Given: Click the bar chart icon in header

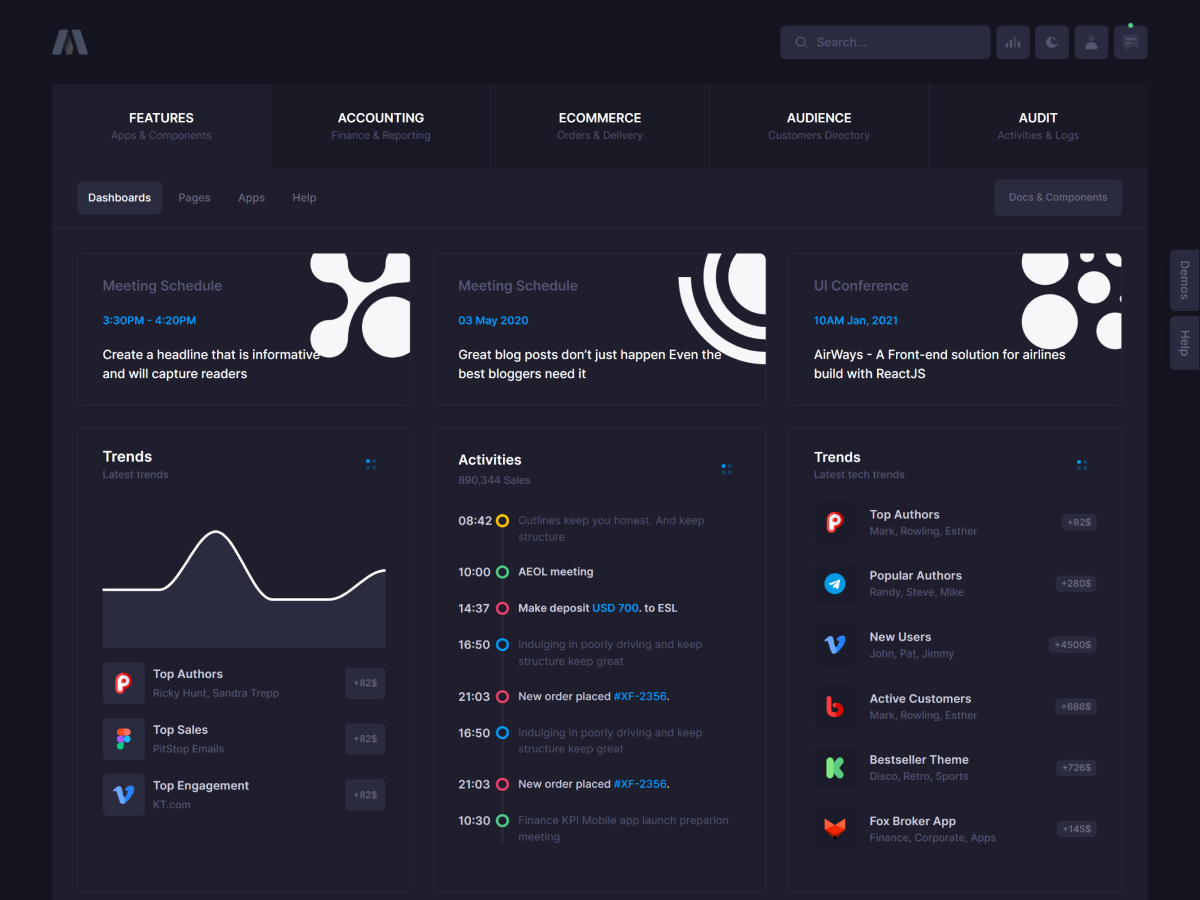Looking at the screenshot, I should coord(1013,42).
